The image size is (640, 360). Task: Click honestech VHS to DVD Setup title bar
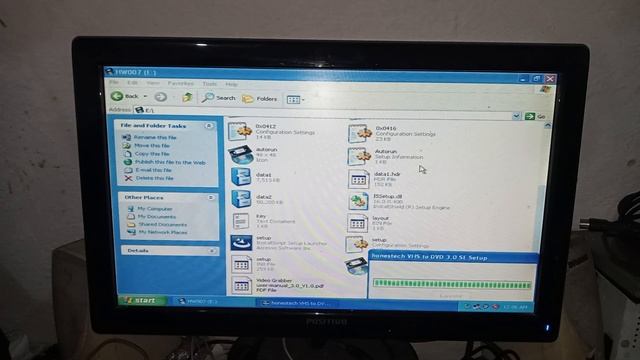coord(452,257)
